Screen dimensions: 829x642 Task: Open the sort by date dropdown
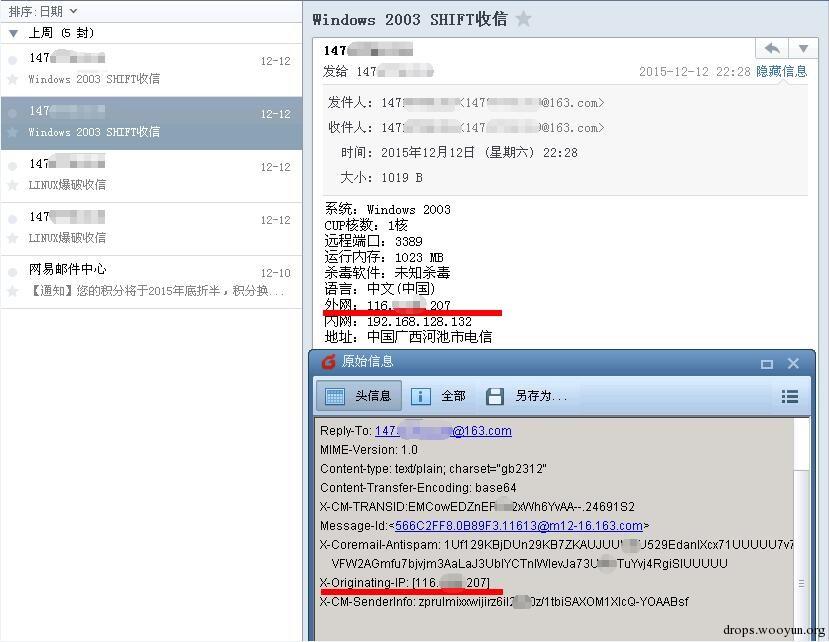tap(43, 11)
